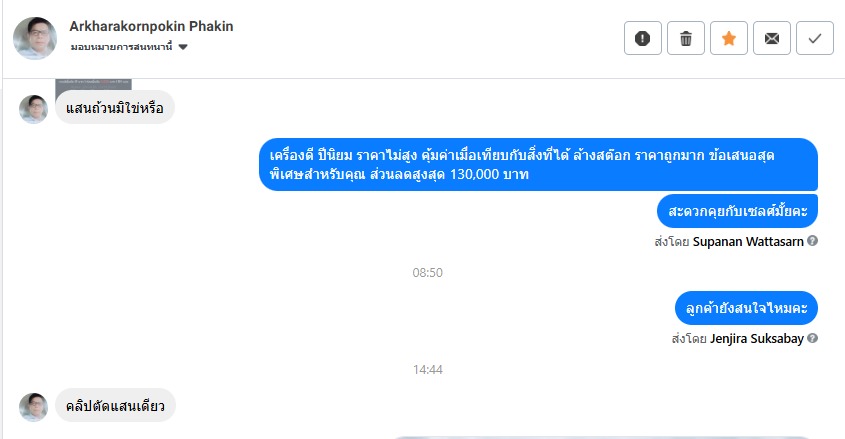Image resolution: width=845 pixels, height=439 pixels.
Task: Expand the มอบหมายการสนทนานี้ assignment dropdown
Action: click(183, 47)
